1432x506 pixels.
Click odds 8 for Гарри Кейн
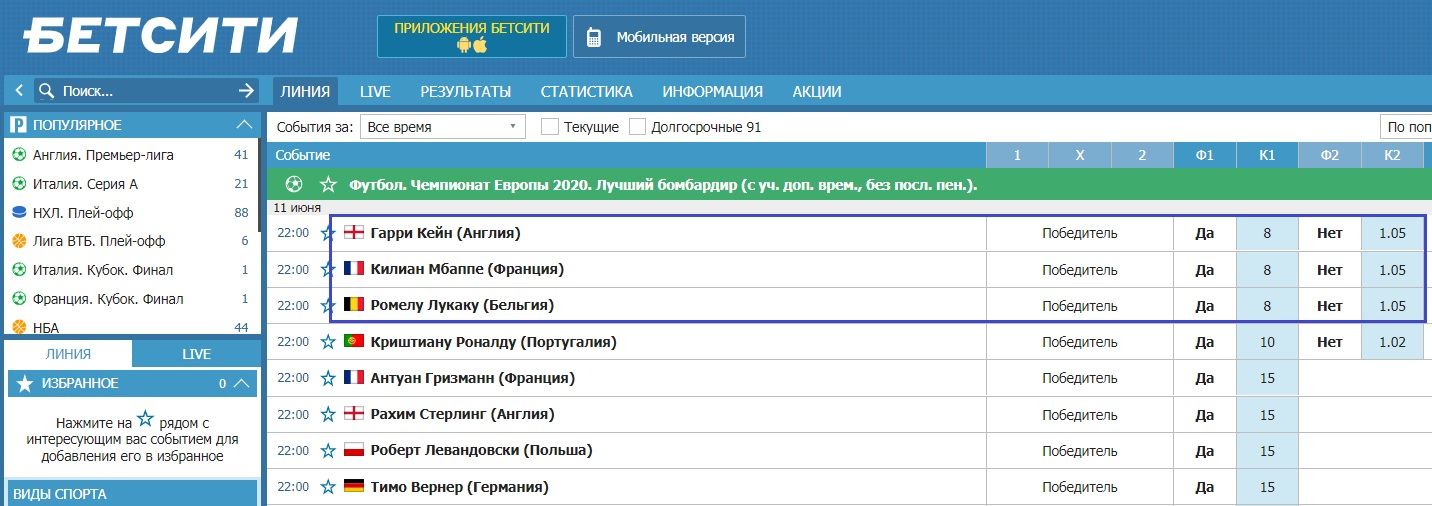(x=1267, y=233)
